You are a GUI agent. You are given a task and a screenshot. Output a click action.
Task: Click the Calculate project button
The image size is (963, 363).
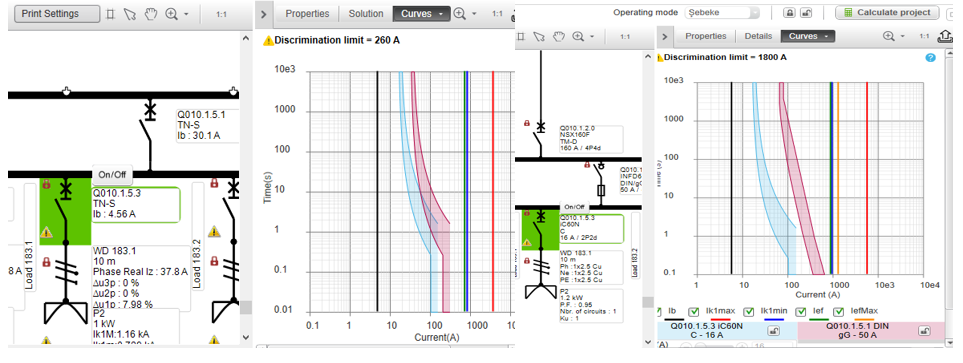click(x=887, y=12)
